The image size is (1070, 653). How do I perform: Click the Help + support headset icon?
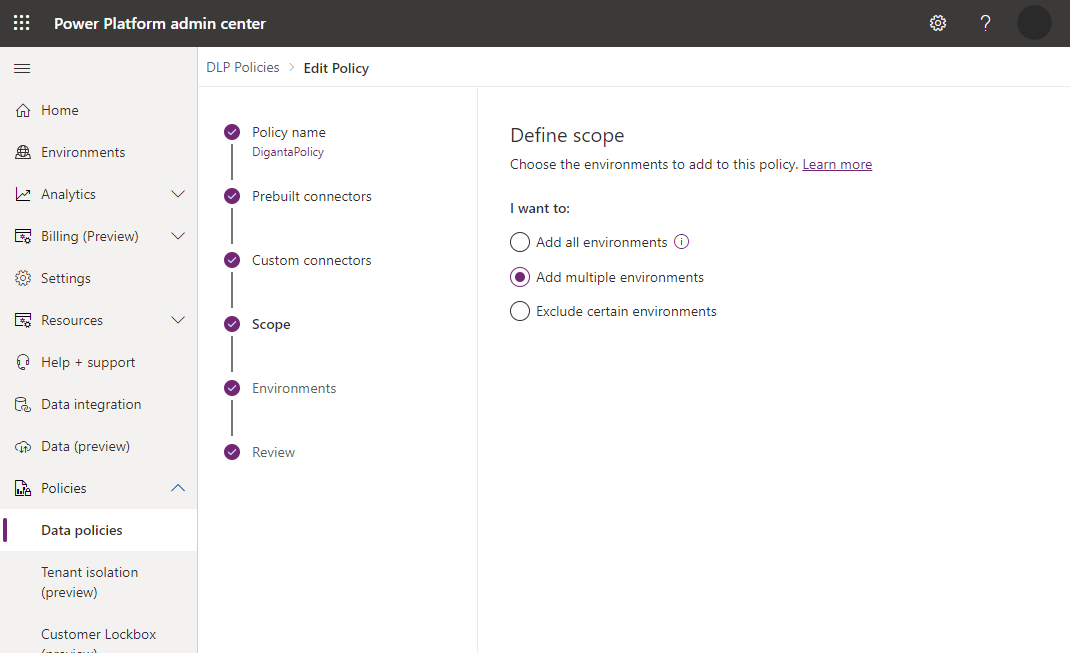23,362
